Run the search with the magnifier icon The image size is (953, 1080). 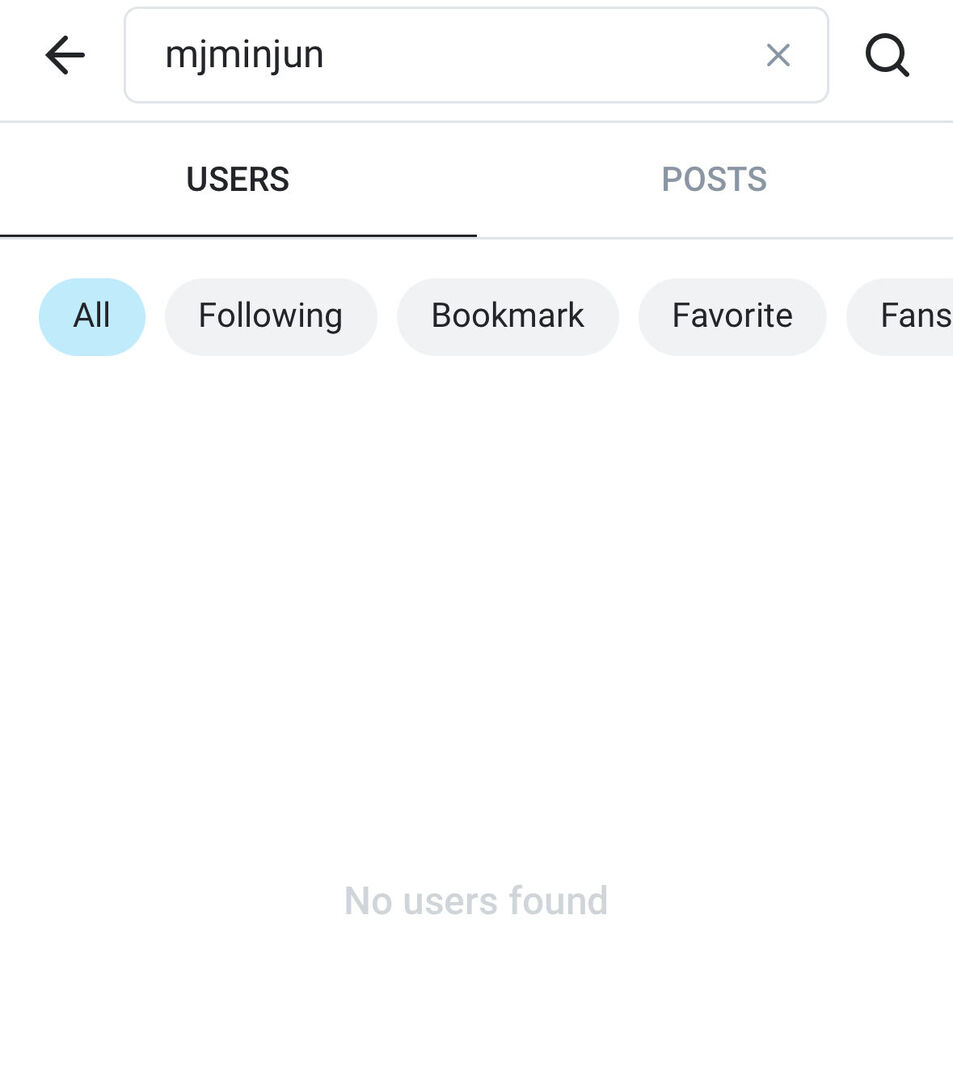tap(887, 55)
